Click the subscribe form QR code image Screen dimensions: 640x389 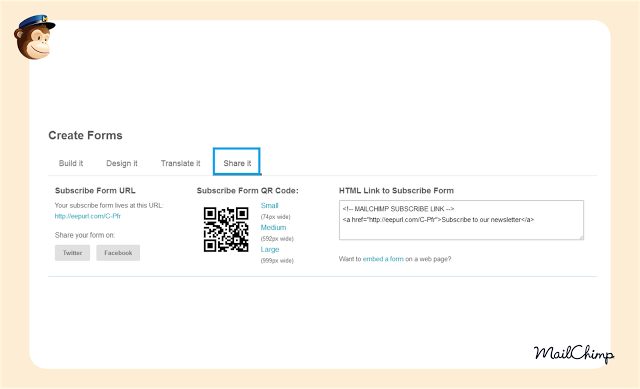(226, 229)
